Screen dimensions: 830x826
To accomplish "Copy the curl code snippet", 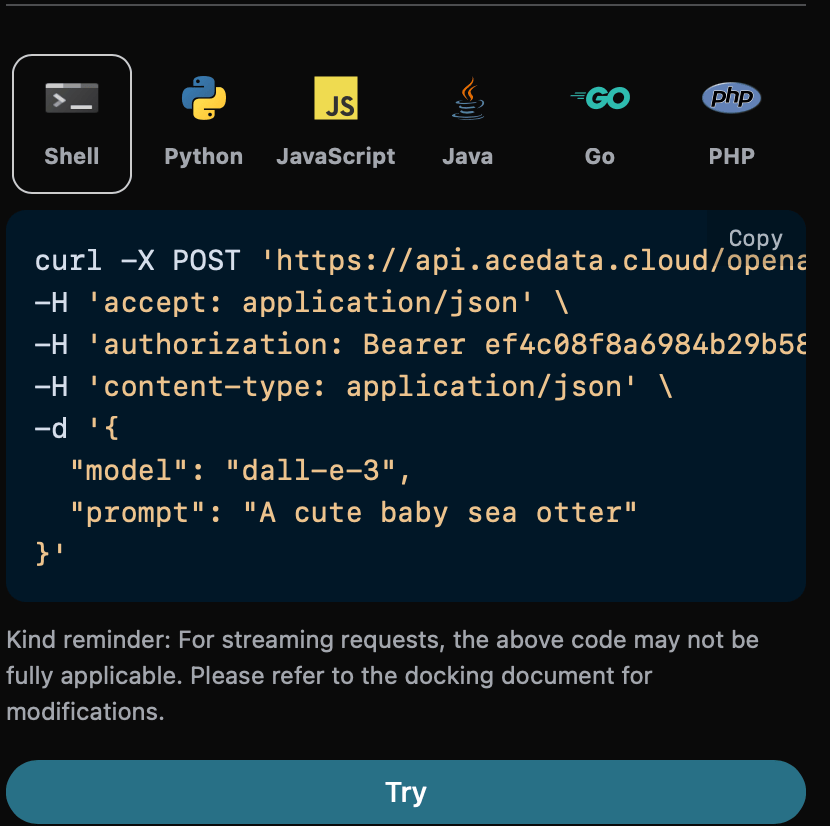I will [x=755, y=238].
